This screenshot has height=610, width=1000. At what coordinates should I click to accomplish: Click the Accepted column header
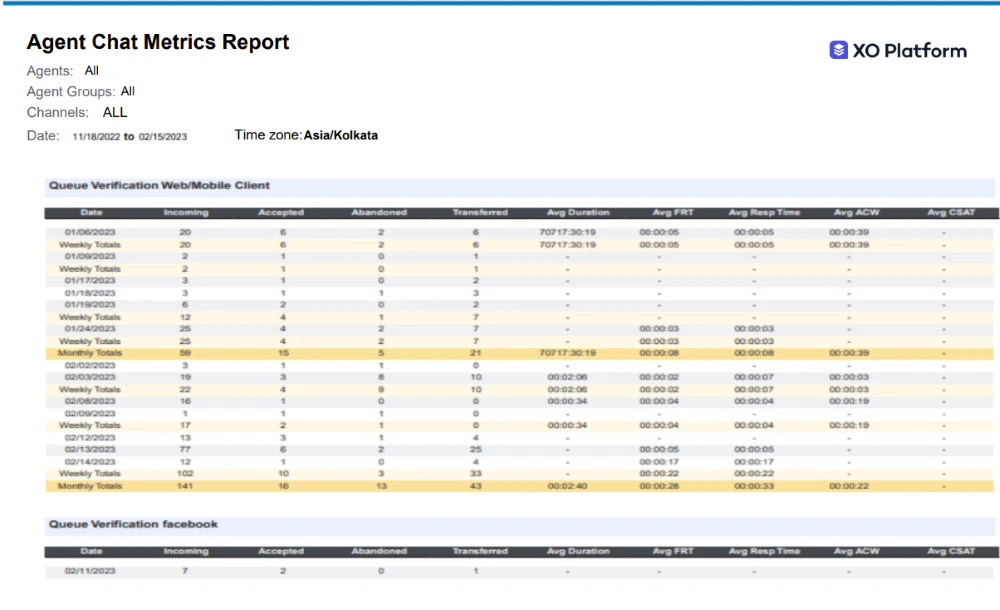coord(281,212)
